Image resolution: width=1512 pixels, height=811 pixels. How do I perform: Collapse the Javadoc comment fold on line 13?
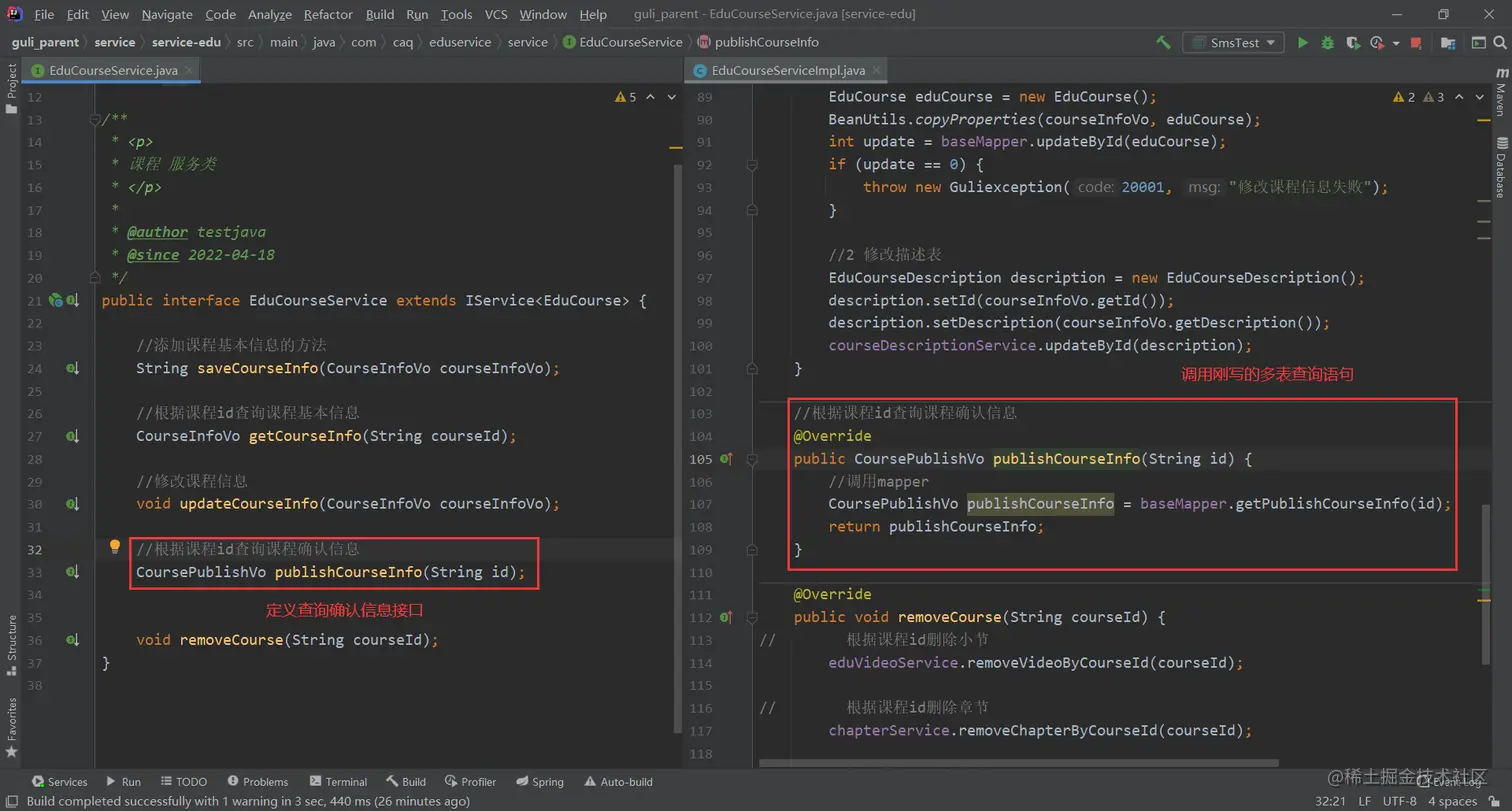pyautogui.click(x=96, y=119)
